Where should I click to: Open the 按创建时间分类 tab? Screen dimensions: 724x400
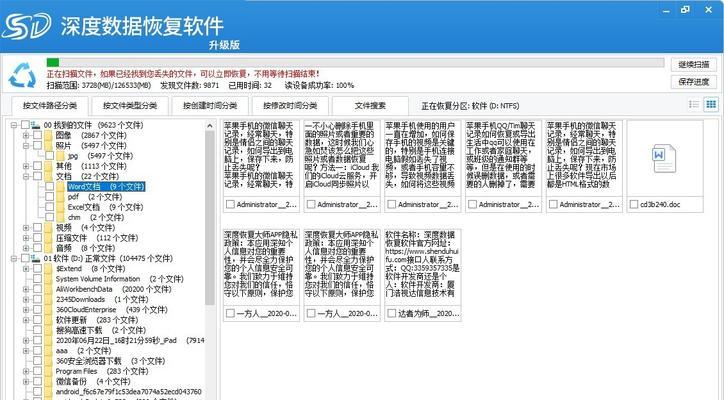pyautogui.click(x=210, y=106)
